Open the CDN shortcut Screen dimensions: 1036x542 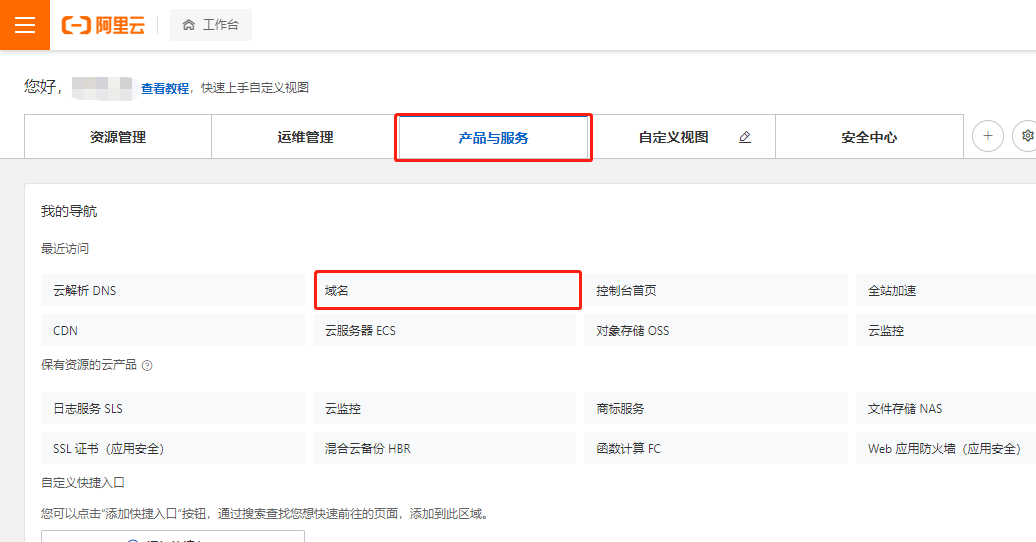click(x=172, y=330)
